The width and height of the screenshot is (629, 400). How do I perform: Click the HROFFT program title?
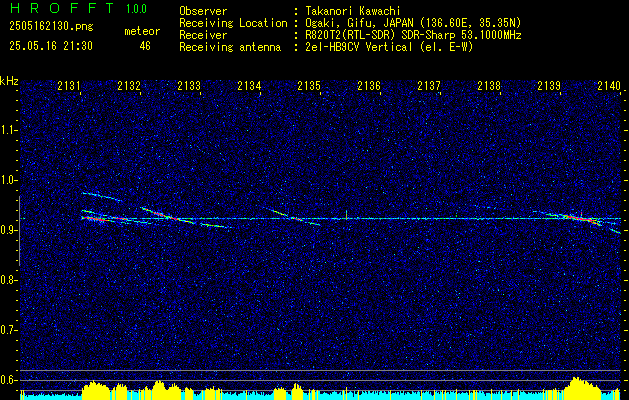coord(61,8)
